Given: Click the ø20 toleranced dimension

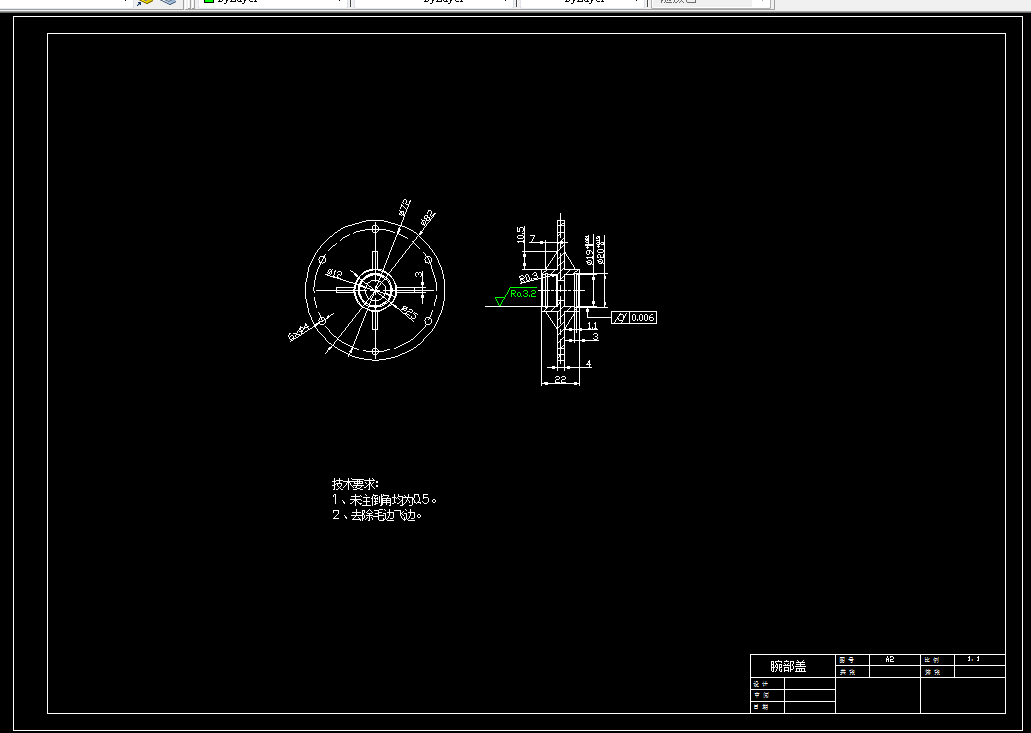Looking at the screenshot, I should (x=600, y=250).
